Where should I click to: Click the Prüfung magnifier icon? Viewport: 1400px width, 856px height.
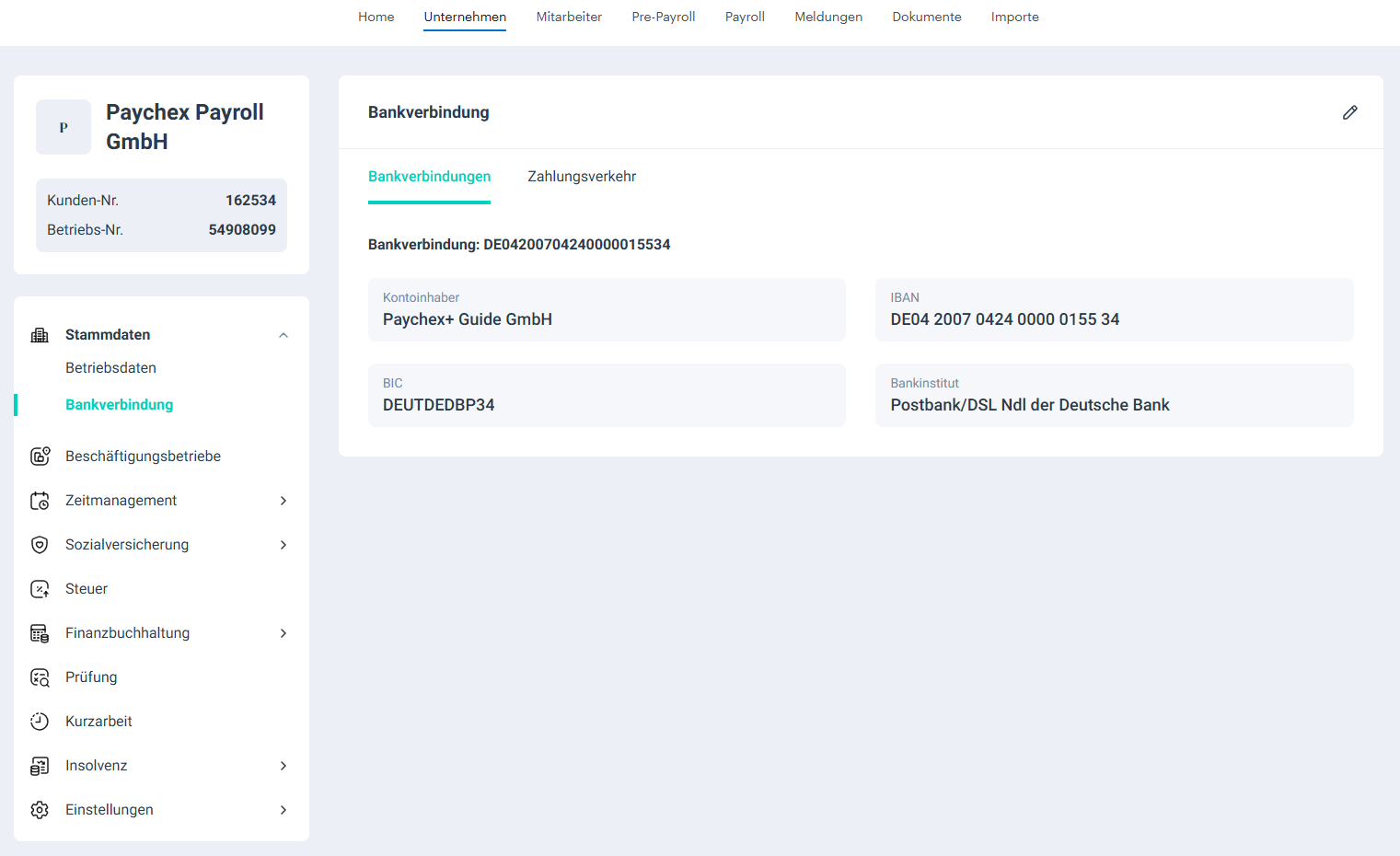pyautogui.click(x=40, y=677)
